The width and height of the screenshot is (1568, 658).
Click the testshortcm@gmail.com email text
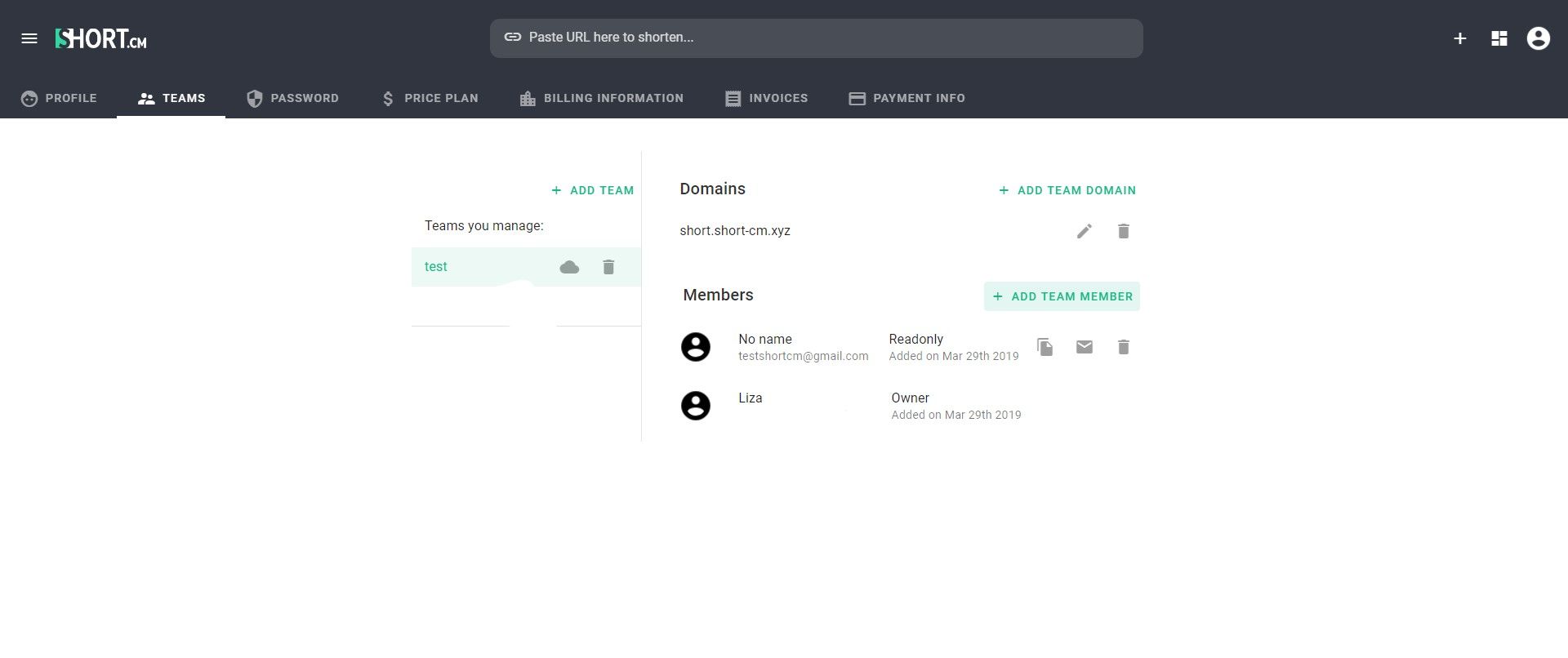[804, 356]
